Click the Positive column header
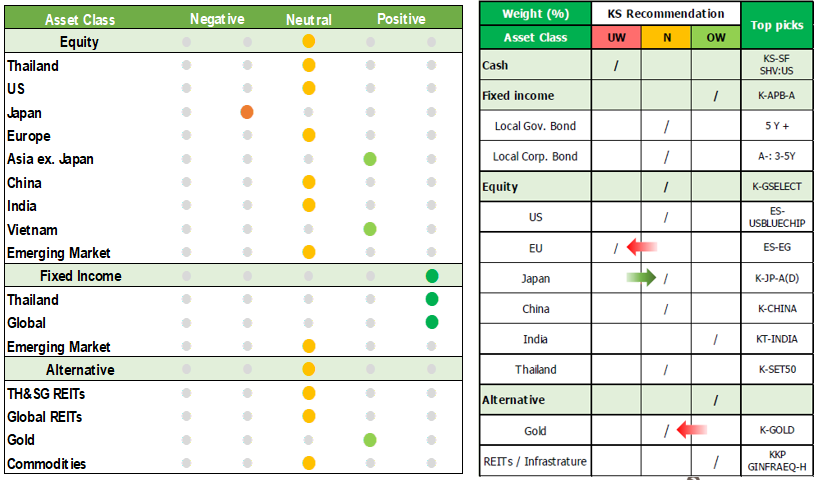The width and height of the screenshot is (817, 480). (401, 19)
